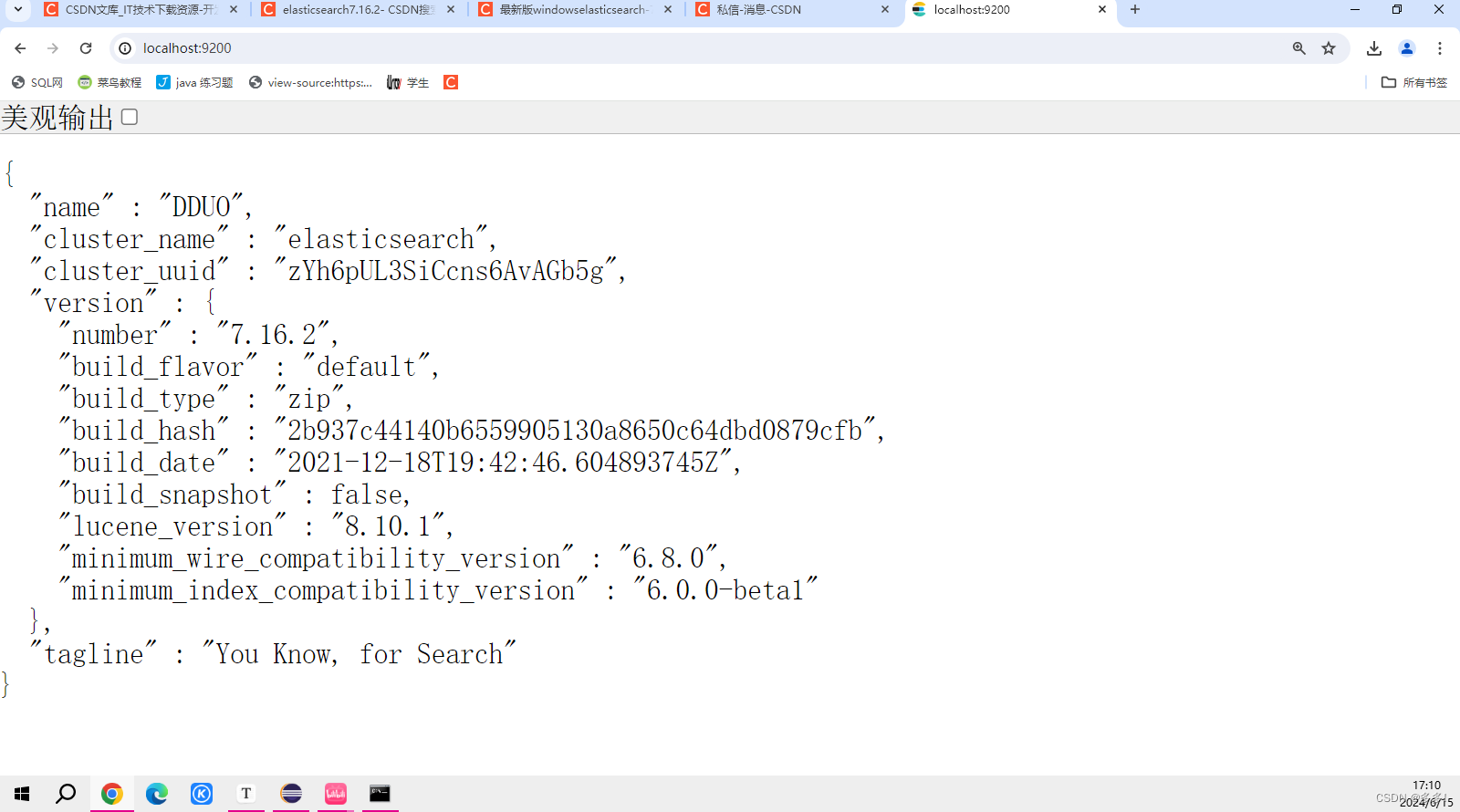
Task: Go back to previous page
Action: 20,48
